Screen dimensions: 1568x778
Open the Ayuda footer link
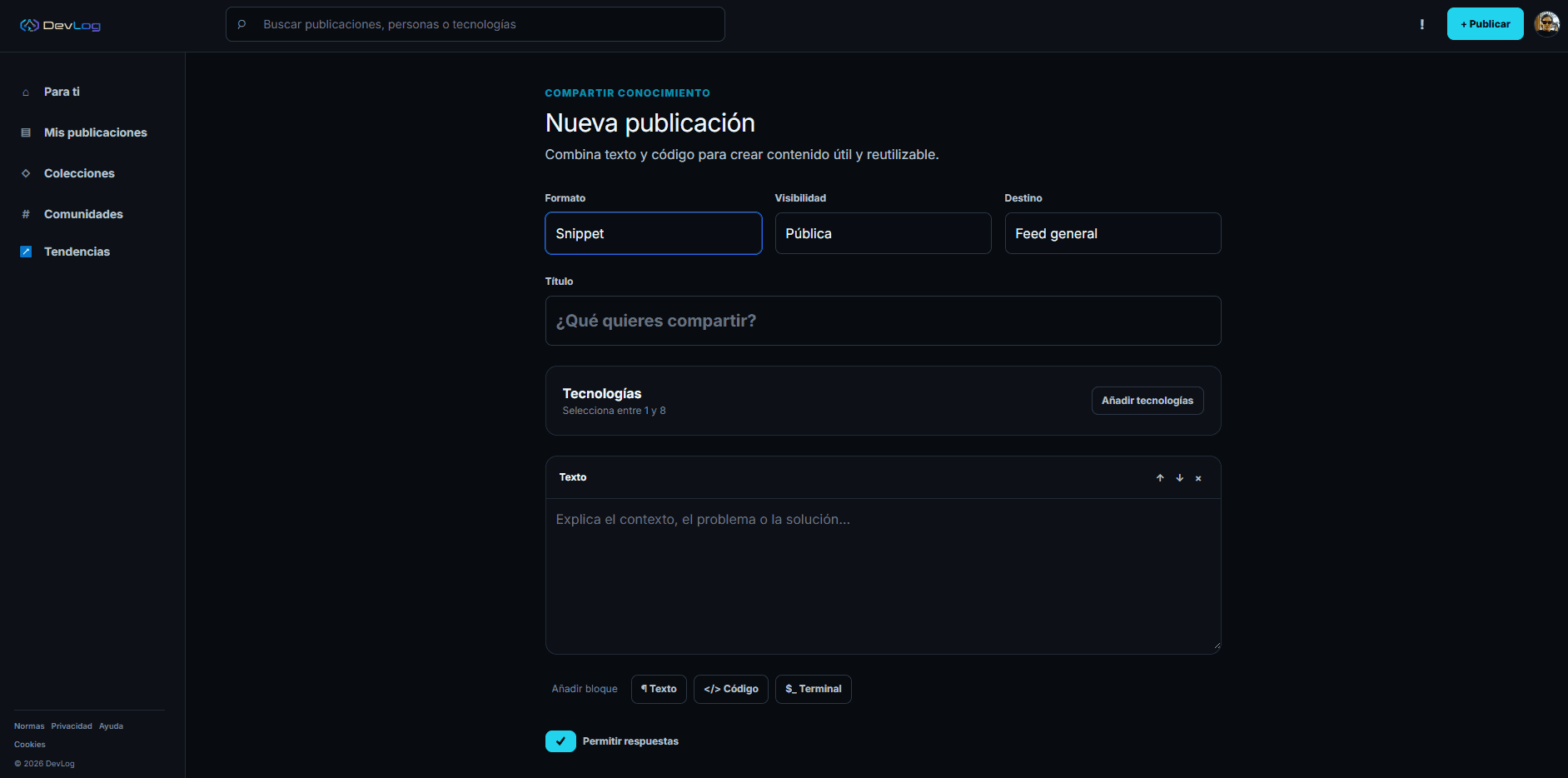[x=111, y=726]
